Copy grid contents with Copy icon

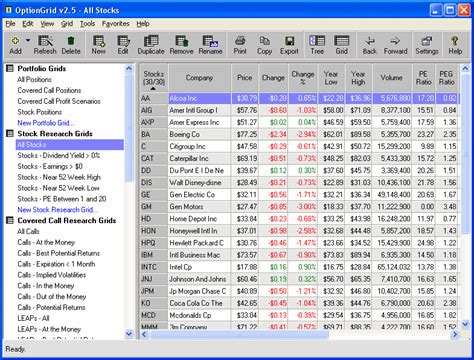[x=264, y=45]
